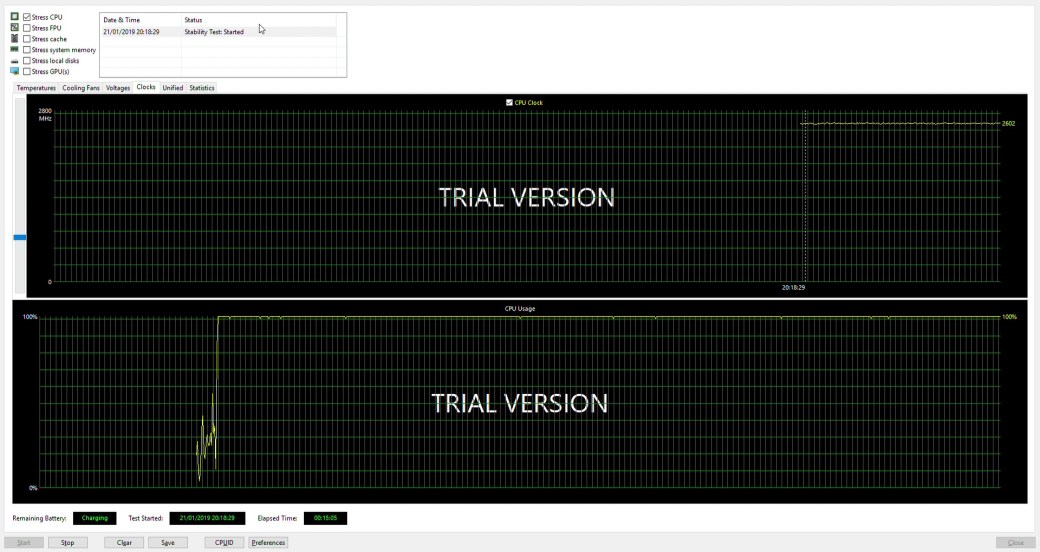Click the Status column header
The height and width of the screenshot is (552, 1040).
click(x=259, y=20)
